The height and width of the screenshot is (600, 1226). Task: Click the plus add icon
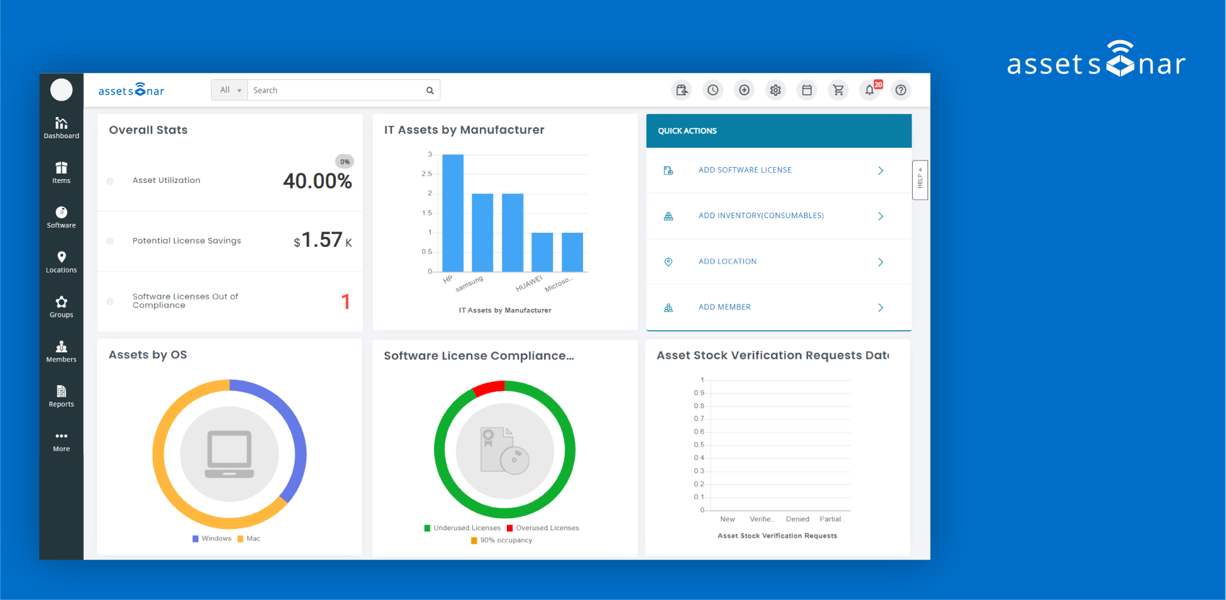(x=744, y=90)
